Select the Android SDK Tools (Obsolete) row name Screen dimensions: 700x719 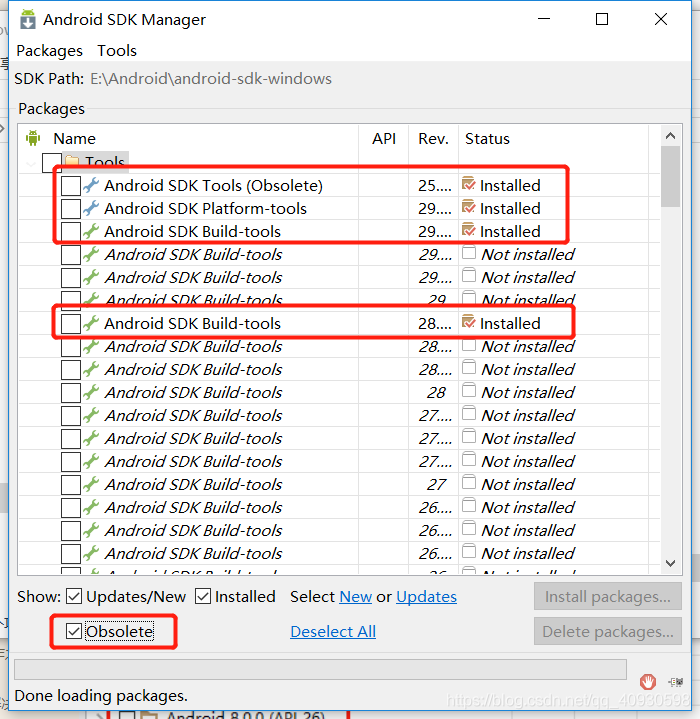coord(213,186)
